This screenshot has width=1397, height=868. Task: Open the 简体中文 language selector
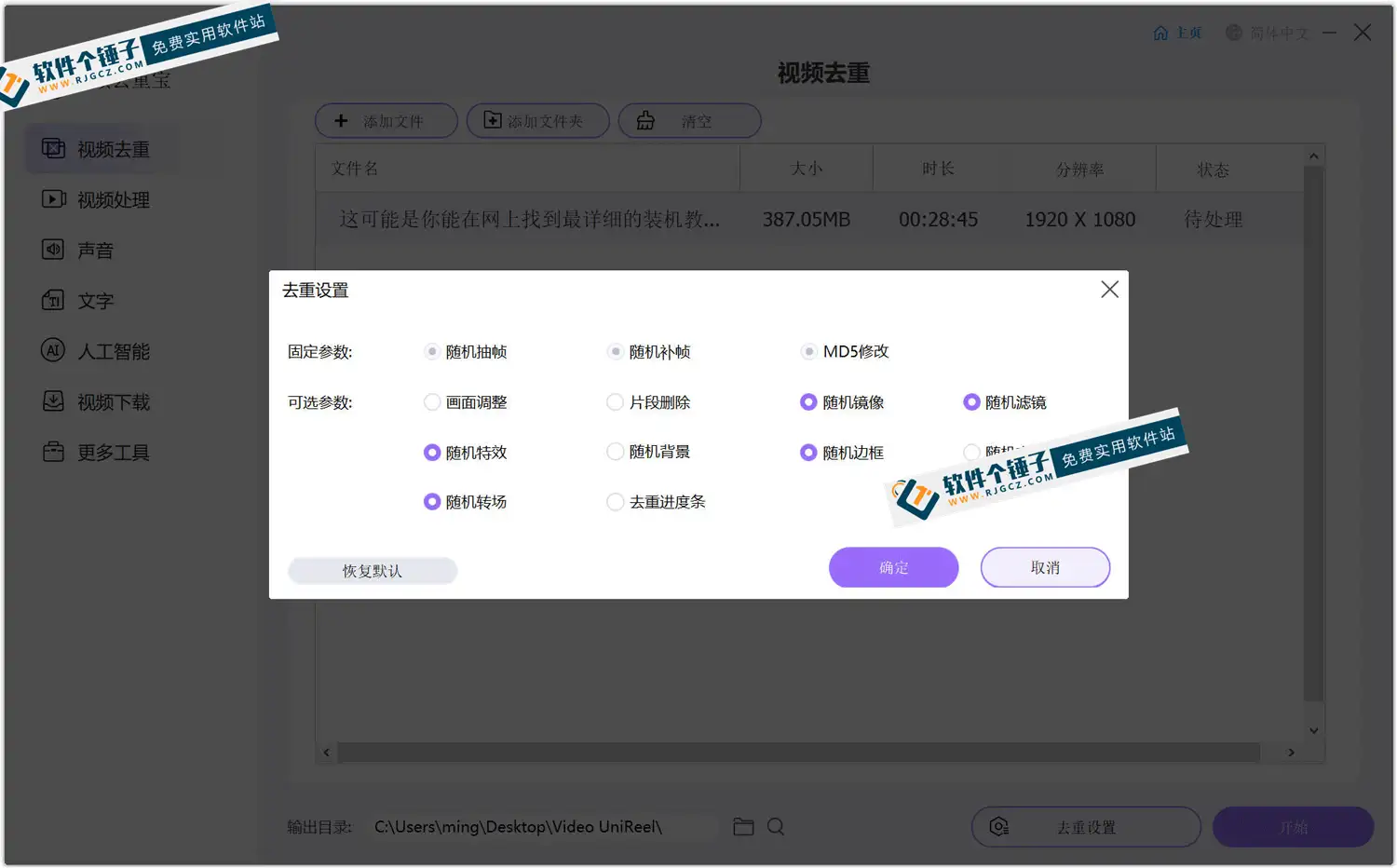[x=1267, y=32]
